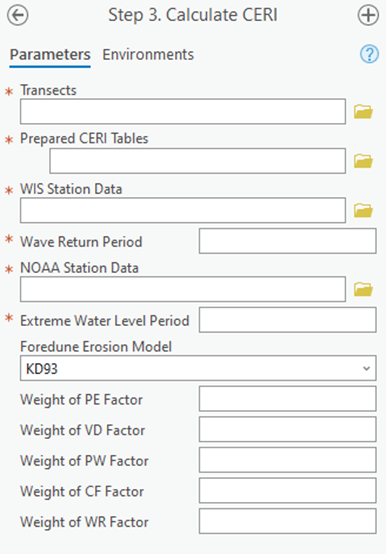Image resolution: width=386 pixels, height=554 pixels.
Task: Open the Foredune Erosion Model dropdown
Action: click(198, 368)
